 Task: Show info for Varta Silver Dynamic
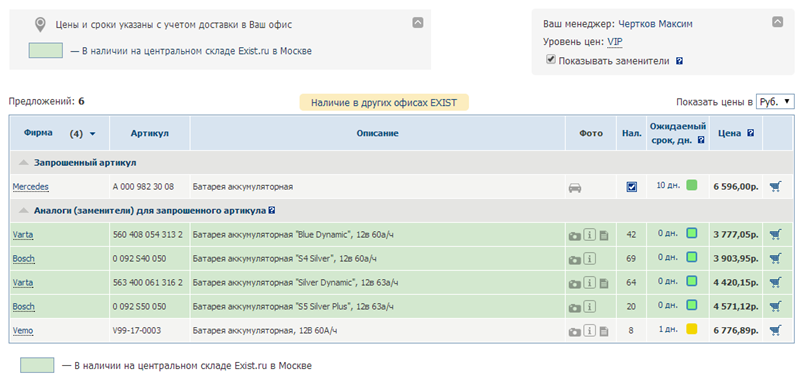coord(589,283)
